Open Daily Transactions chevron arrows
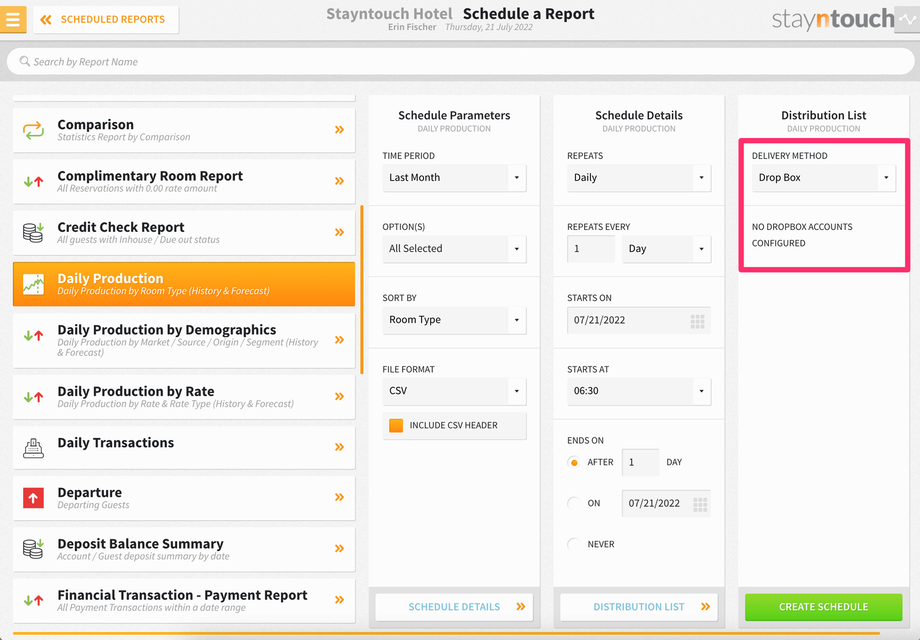The image size is (920, 640). 339,447
